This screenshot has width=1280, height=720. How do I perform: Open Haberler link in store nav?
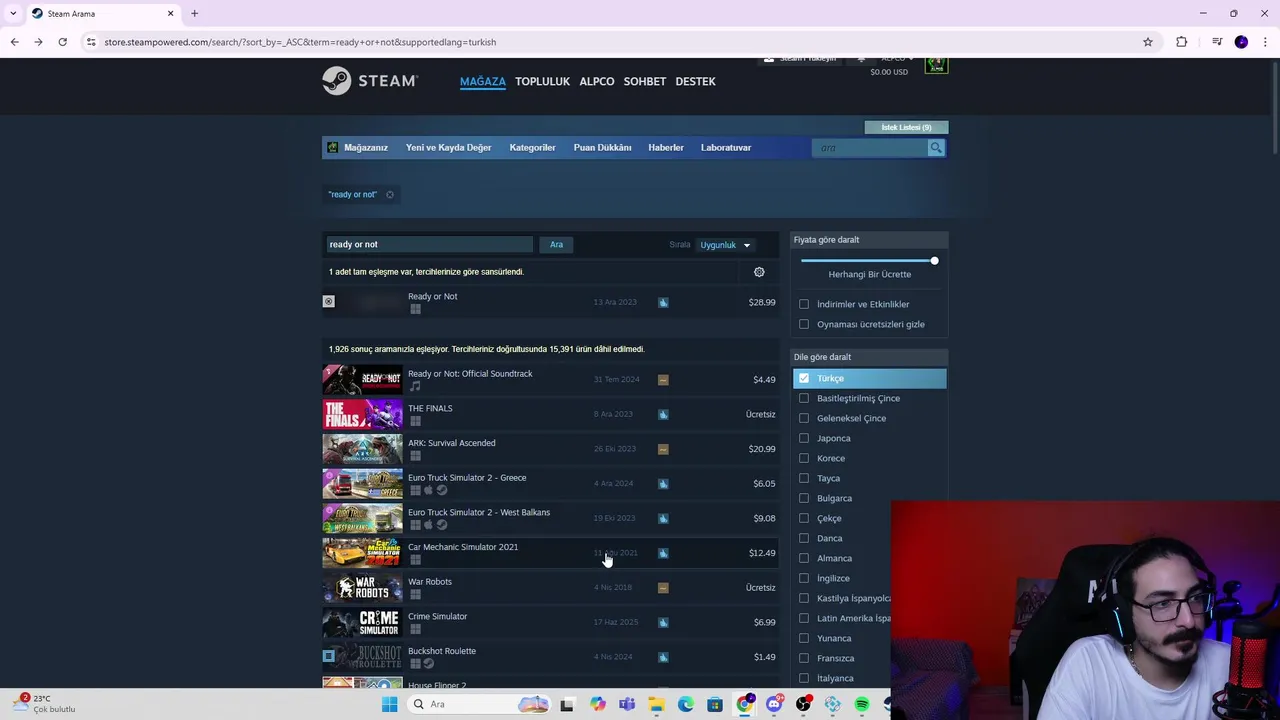pyautogui.click(x=666, y=148)
